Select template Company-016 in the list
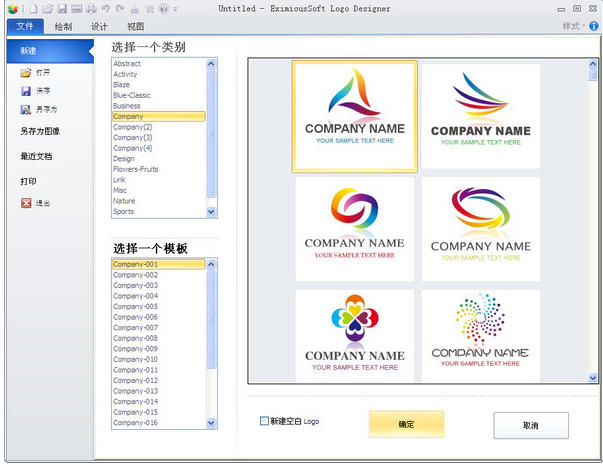The image size is (603, 465). (x=159, y=423)
